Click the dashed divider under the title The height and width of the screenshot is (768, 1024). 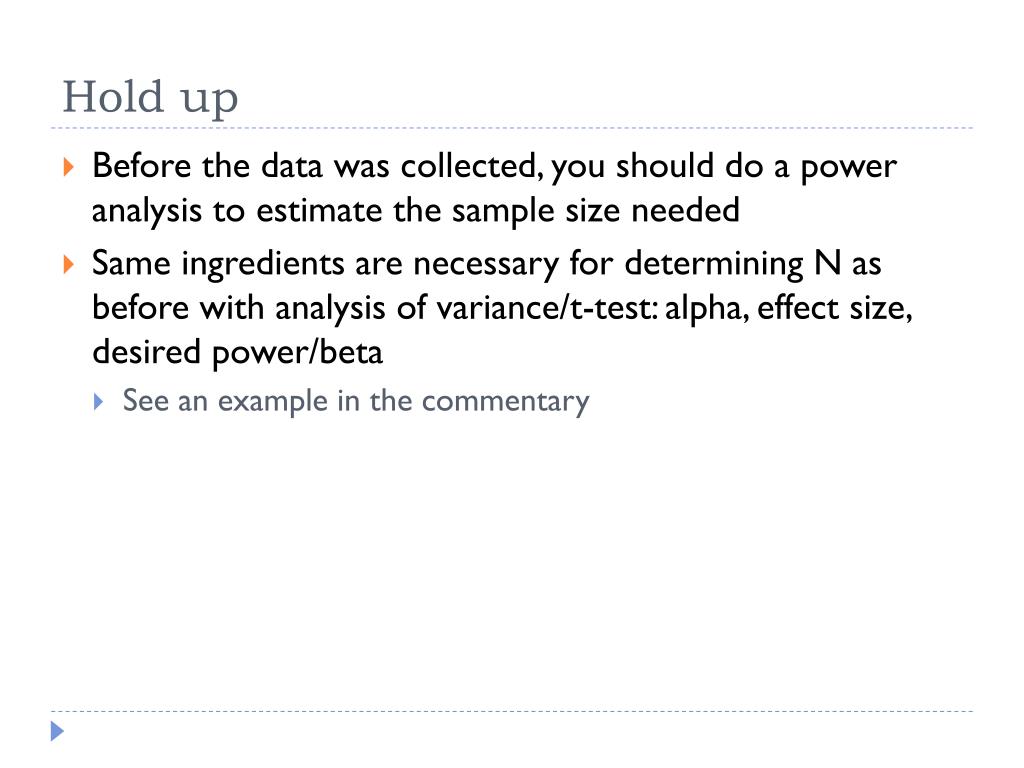[x=512, y=128]
